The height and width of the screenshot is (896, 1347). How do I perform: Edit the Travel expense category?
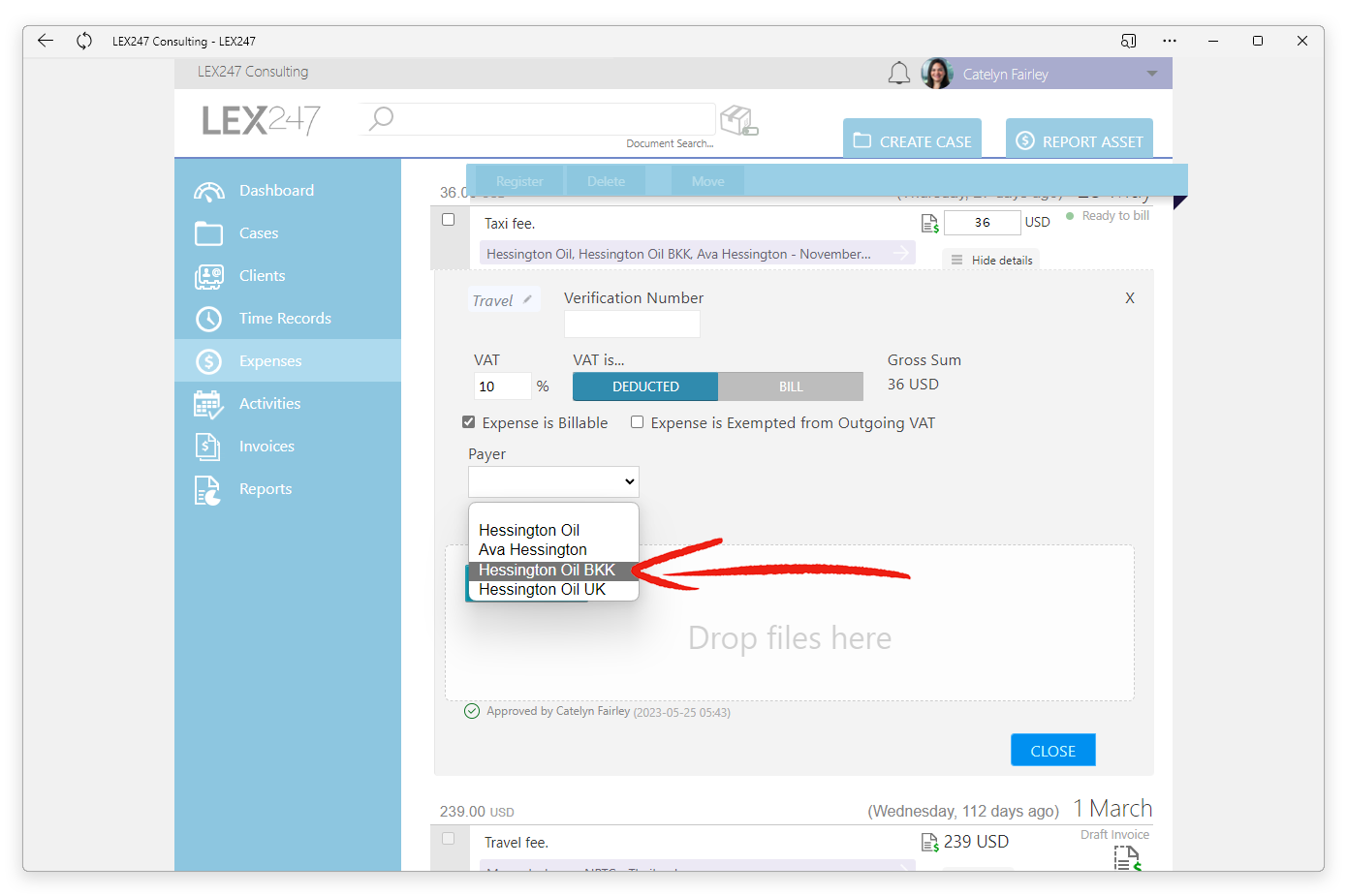click(x=502, y=300)
